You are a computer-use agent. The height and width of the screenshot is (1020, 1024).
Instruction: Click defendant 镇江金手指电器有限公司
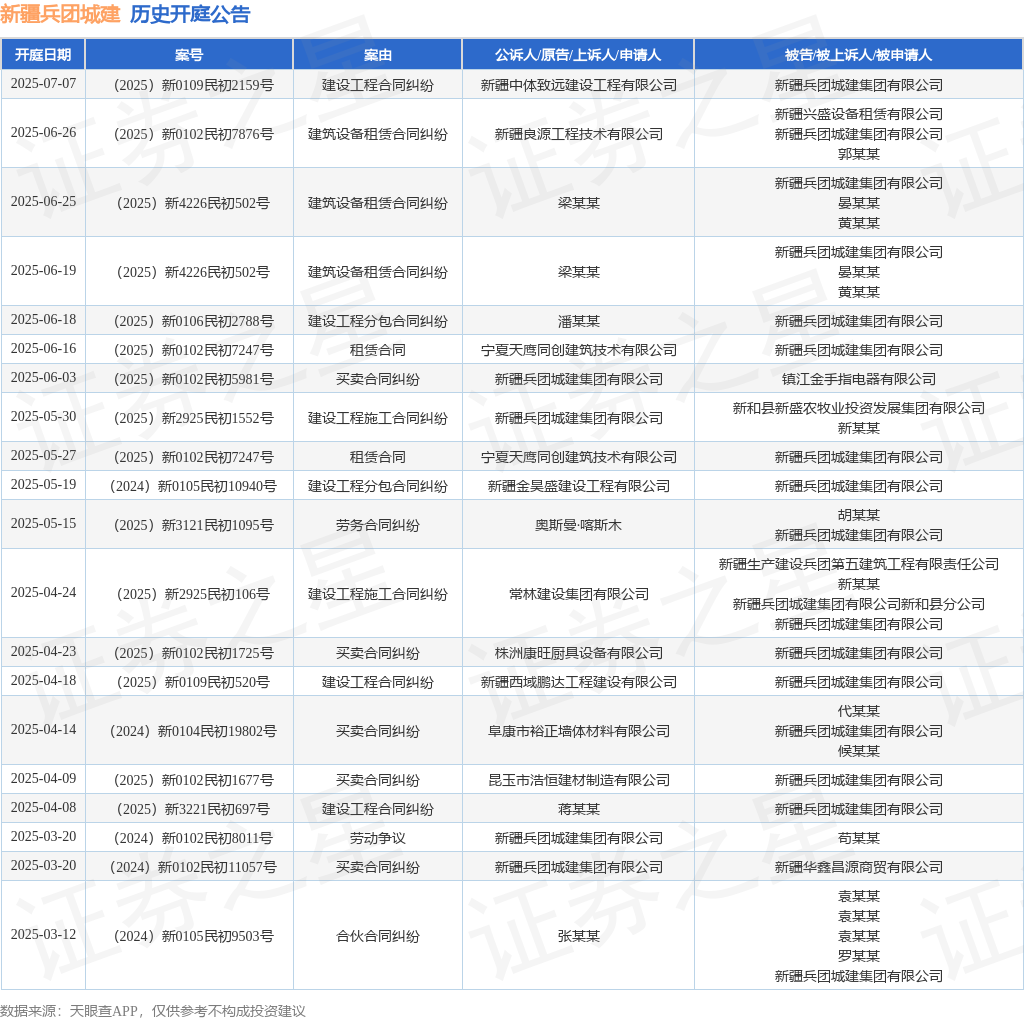(858, 379)
